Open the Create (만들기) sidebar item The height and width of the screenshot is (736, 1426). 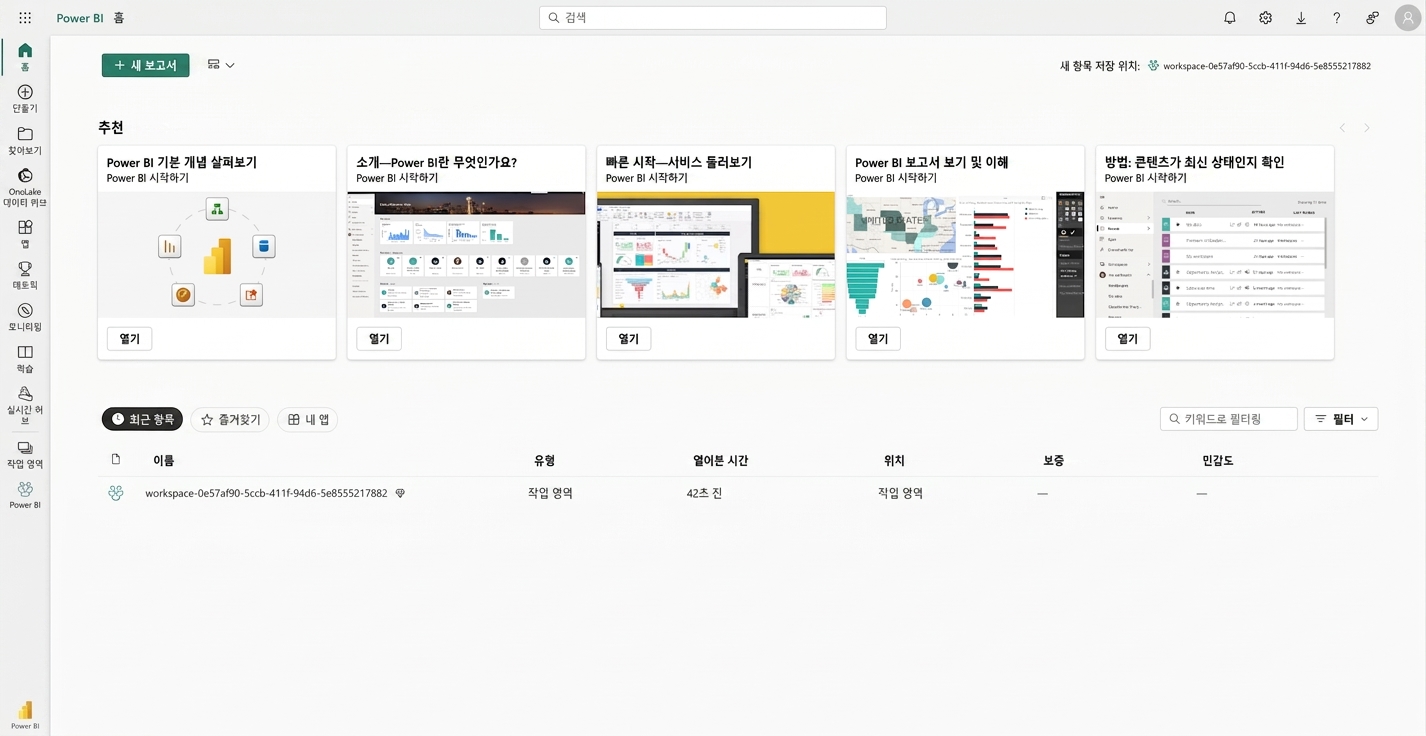25,99
